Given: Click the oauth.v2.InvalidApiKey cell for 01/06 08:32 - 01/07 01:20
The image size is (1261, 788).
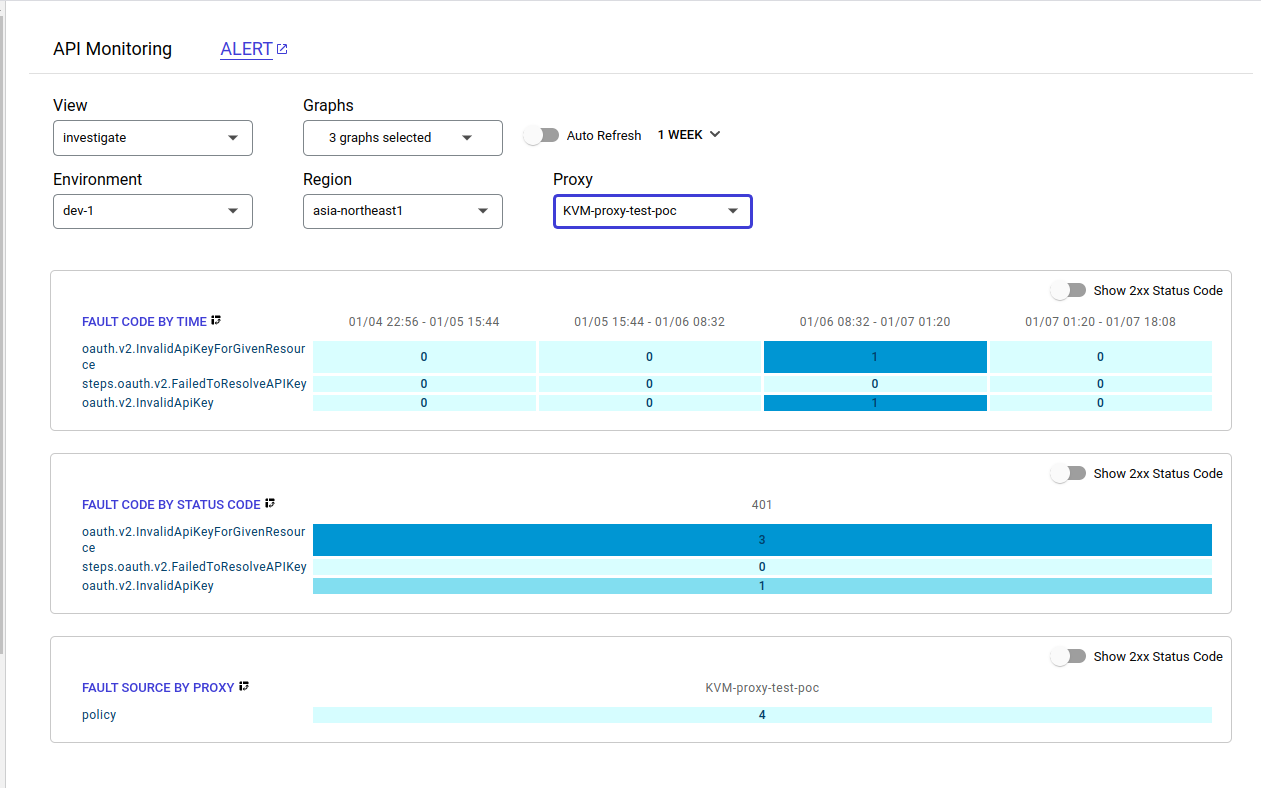Looking at the screenshot, I should coord(875,403).
